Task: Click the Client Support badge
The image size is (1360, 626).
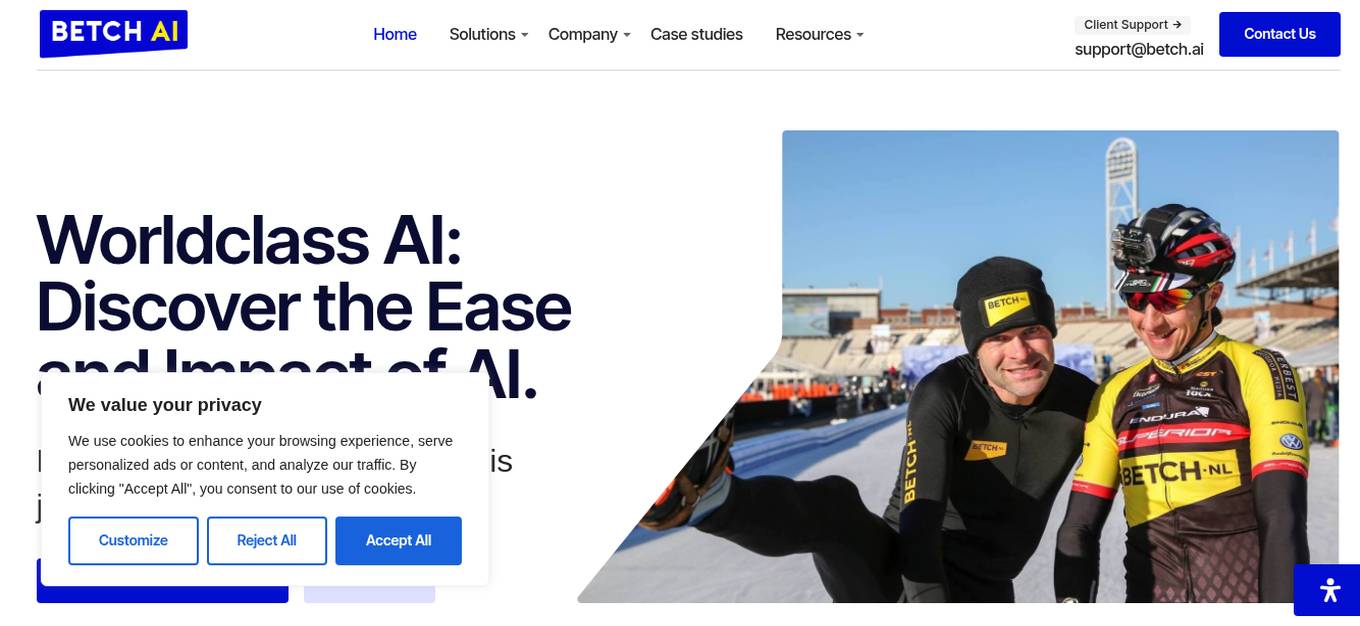Action: (1132, 25)
